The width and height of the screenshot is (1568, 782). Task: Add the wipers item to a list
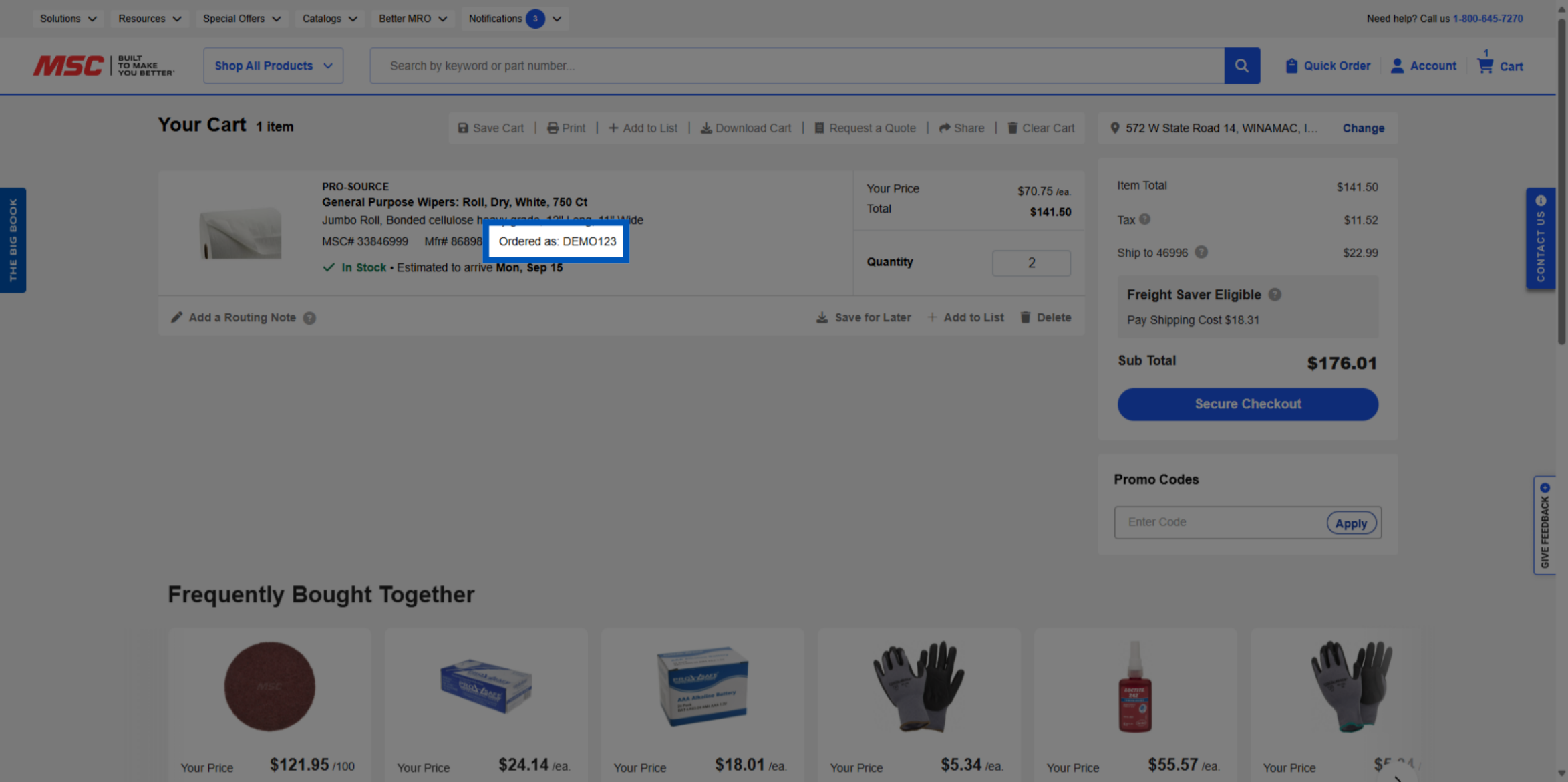[x=965, y=317]
